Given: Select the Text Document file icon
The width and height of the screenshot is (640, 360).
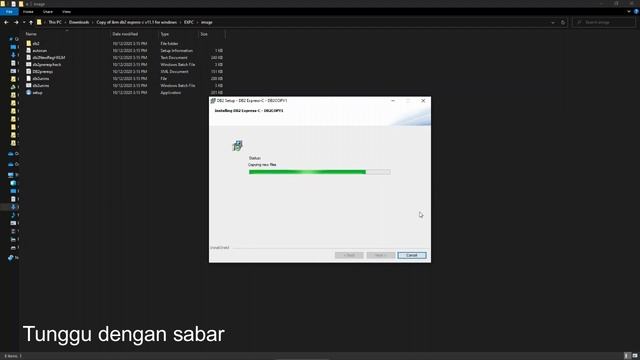Looking at the screenshot, I should [x=29, y=58].
